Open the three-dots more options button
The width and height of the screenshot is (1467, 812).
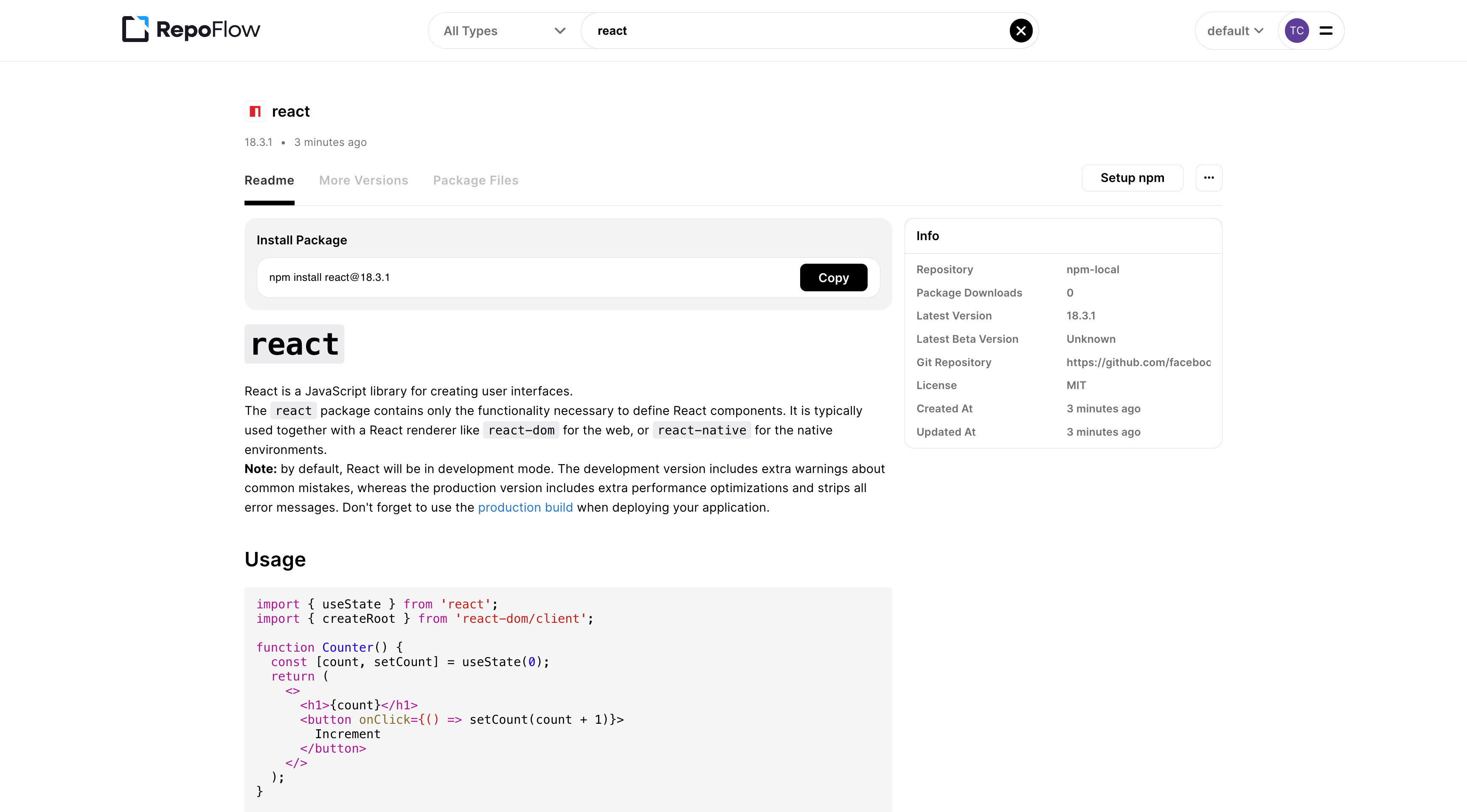[x=1208, y=178]
